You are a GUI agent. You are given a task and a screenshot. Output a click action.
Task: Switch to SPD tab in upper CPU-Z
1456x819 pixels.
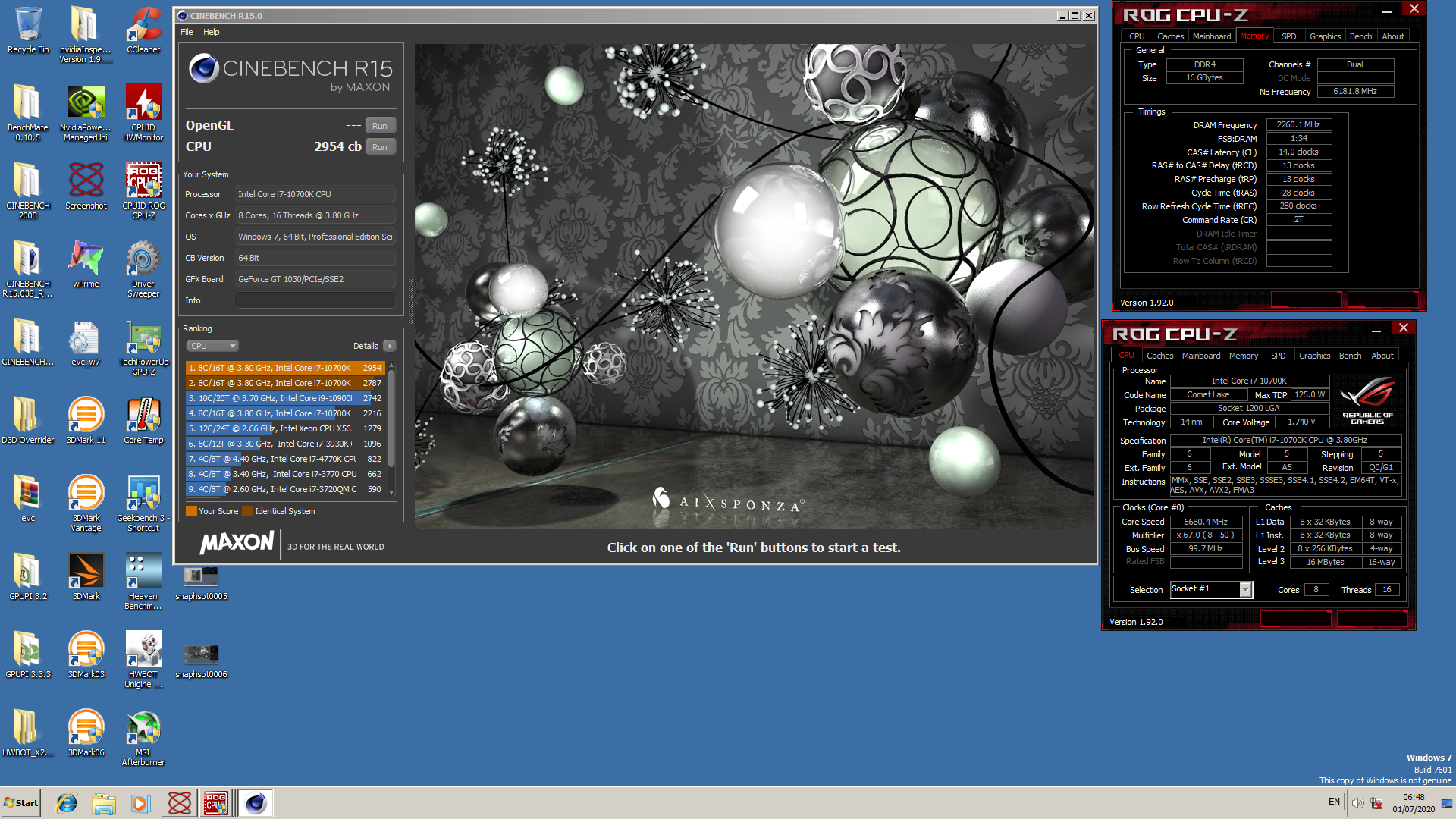[1288, 36]
